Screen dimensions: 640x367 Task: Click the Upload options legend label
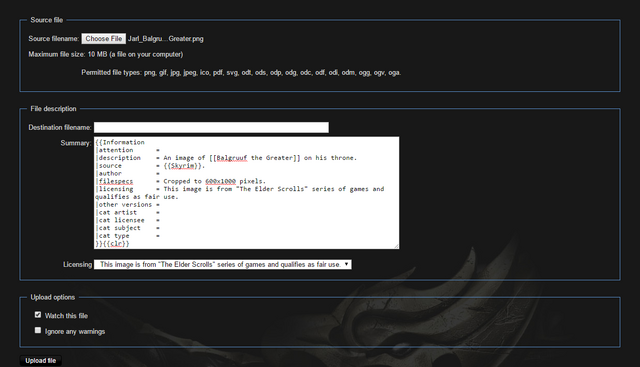coord(53,297)
